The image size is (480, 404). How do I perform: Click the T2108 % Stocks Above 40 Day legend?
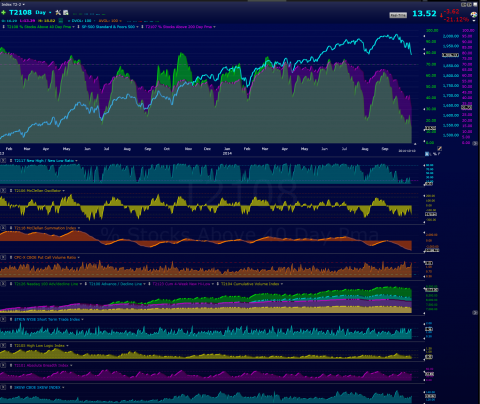39,27
